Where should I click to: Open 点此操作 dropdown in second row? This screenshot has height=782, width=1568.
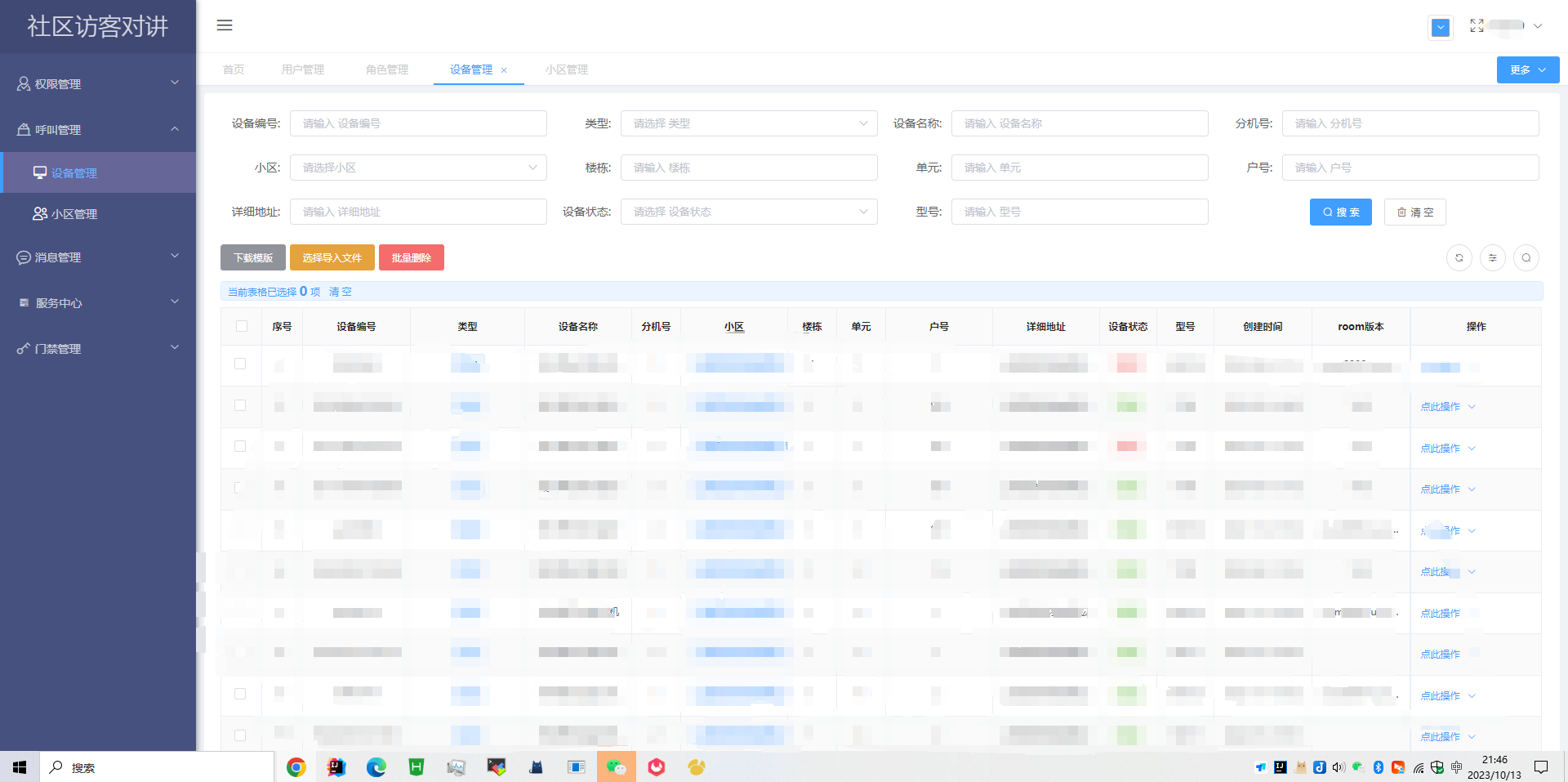tap(1448, 407)
